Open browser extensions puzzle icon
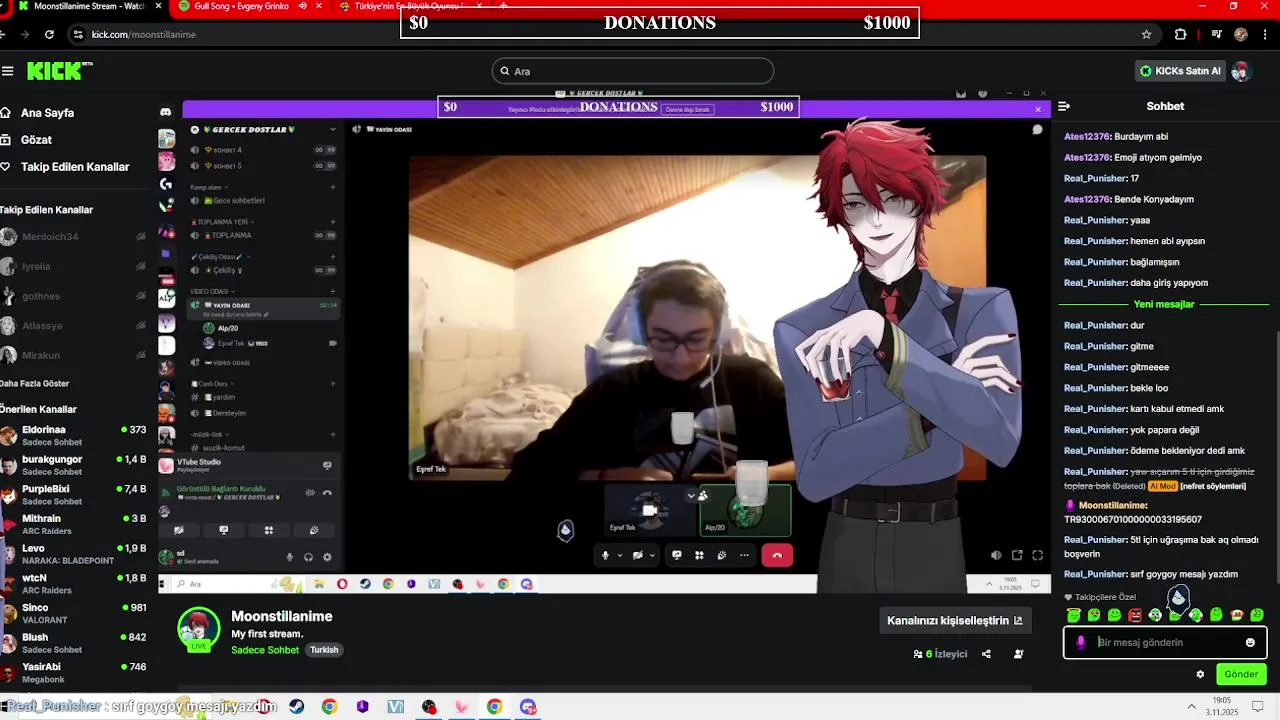 point(1180,34)
